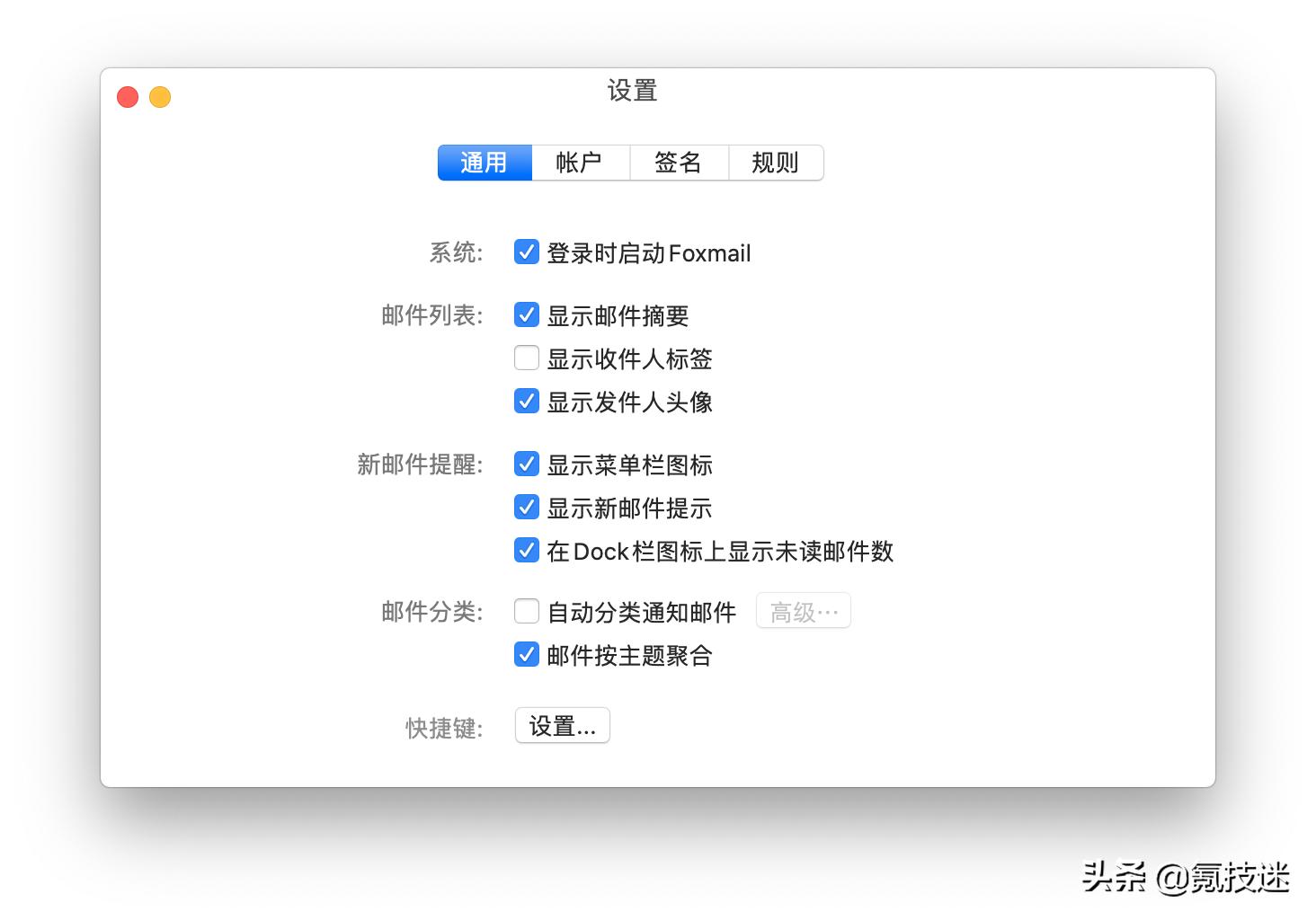The height and width of the screenshot is (920, 1316).
Task: Click the 设置... shortcut key button
Action: point(562,725)
